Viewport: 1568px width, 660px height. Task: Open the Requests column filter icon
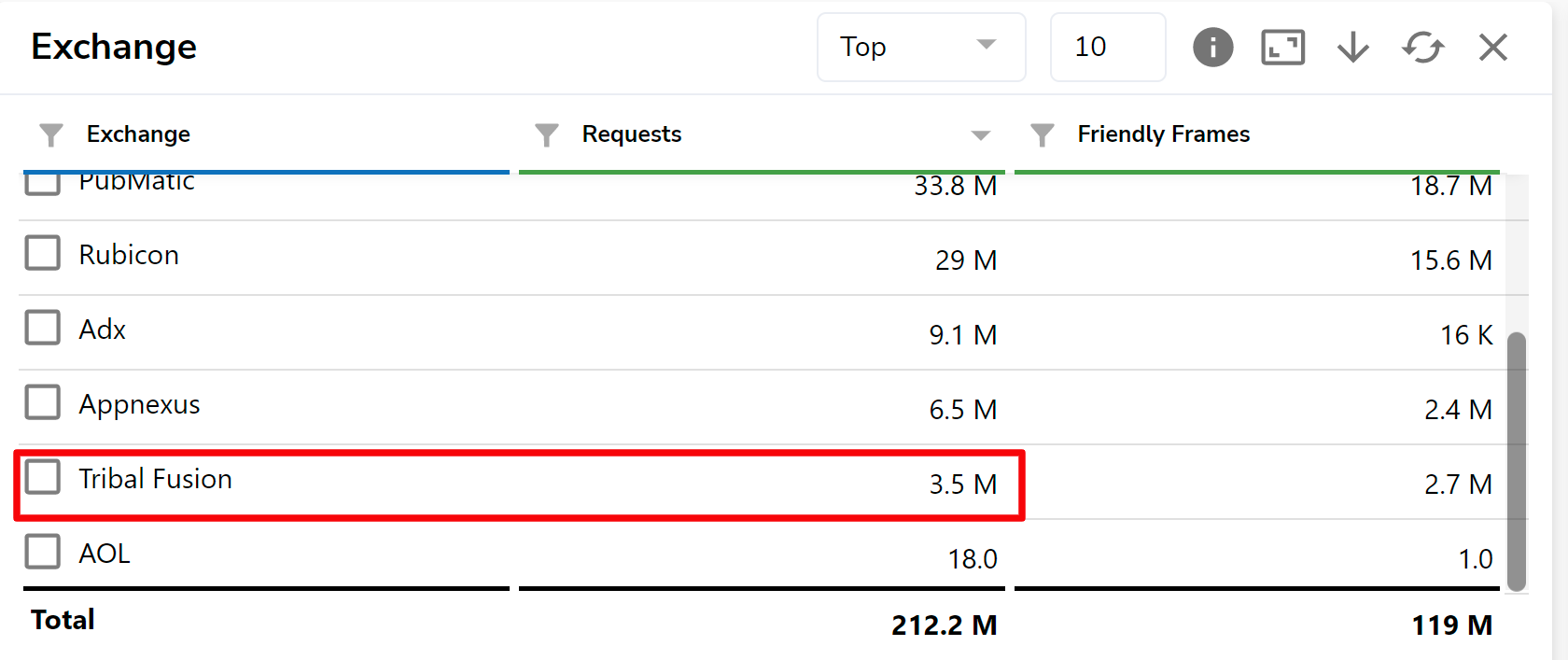tap(547, 135)
